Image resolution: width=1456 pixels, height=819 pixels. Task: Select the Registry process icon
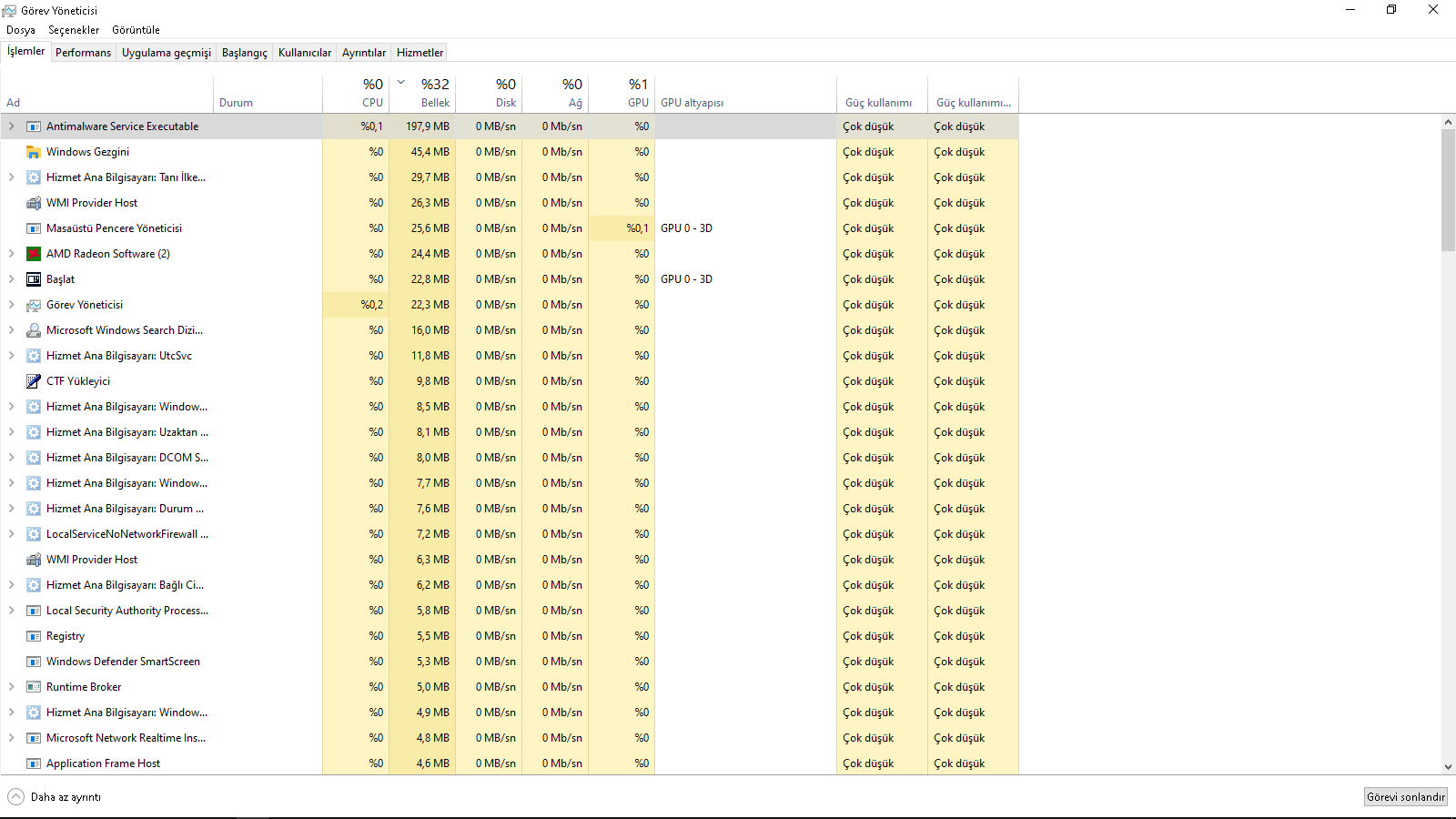click(x=34, y=636)
